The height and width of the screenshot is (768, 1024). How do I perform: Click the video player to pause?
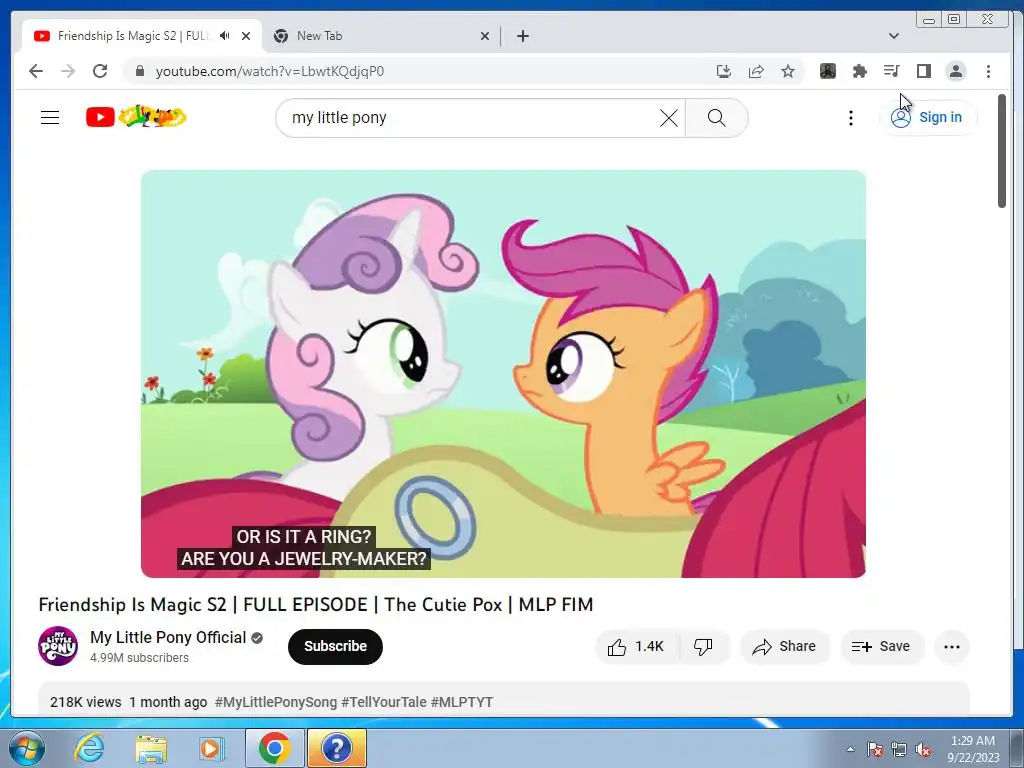(504, 374)
